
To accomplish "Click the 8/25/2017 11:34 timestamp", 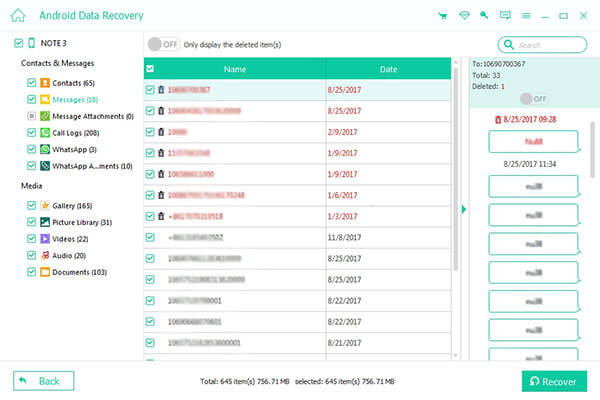I will click(530, 164).
